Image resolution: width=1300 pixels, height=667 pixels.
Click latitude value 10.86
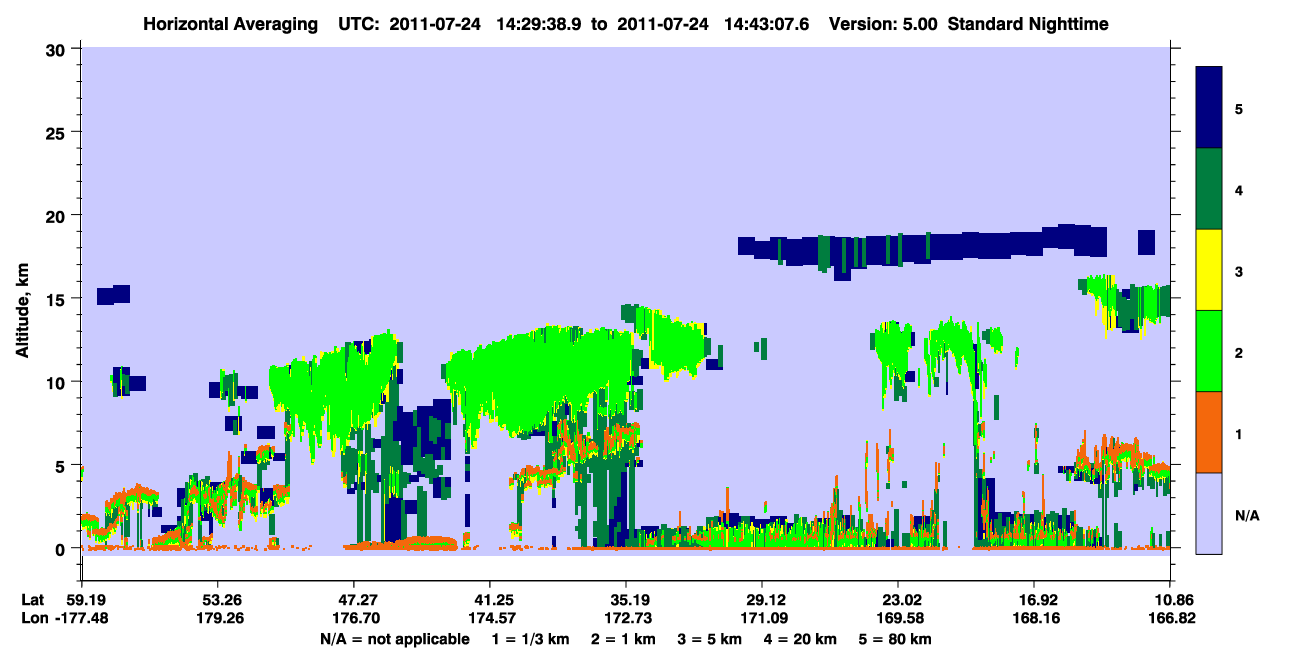point(1170,600)
